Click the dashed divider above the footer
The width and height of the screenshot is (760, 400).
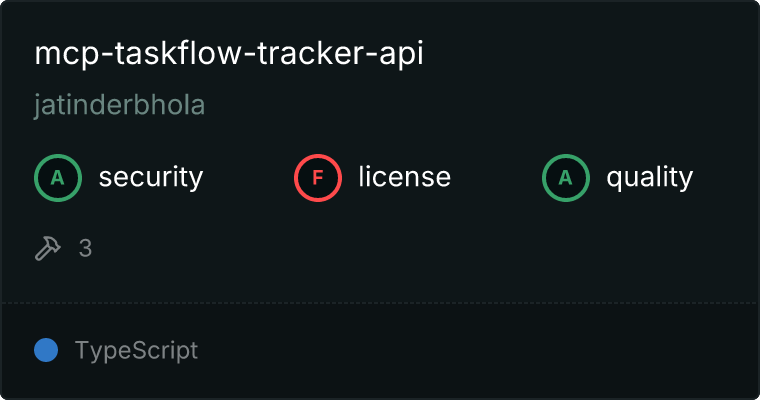[380, 302]
